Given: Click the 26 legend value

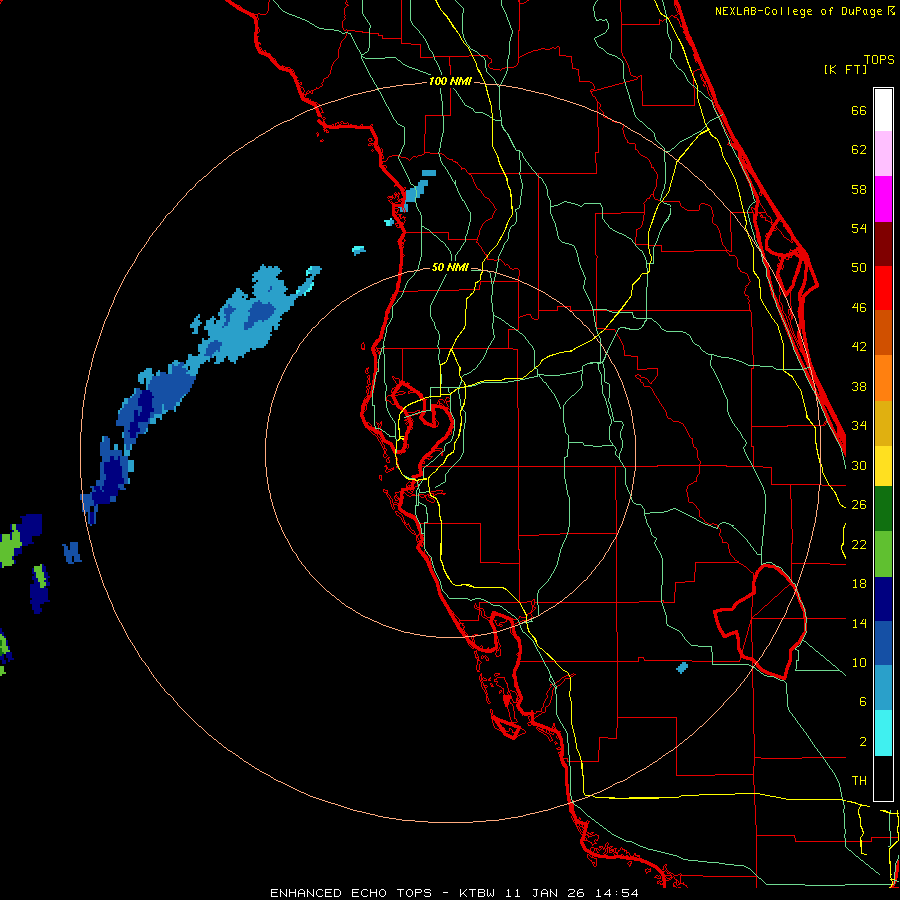Looking at the screenshot, I should tap(859, 505).
